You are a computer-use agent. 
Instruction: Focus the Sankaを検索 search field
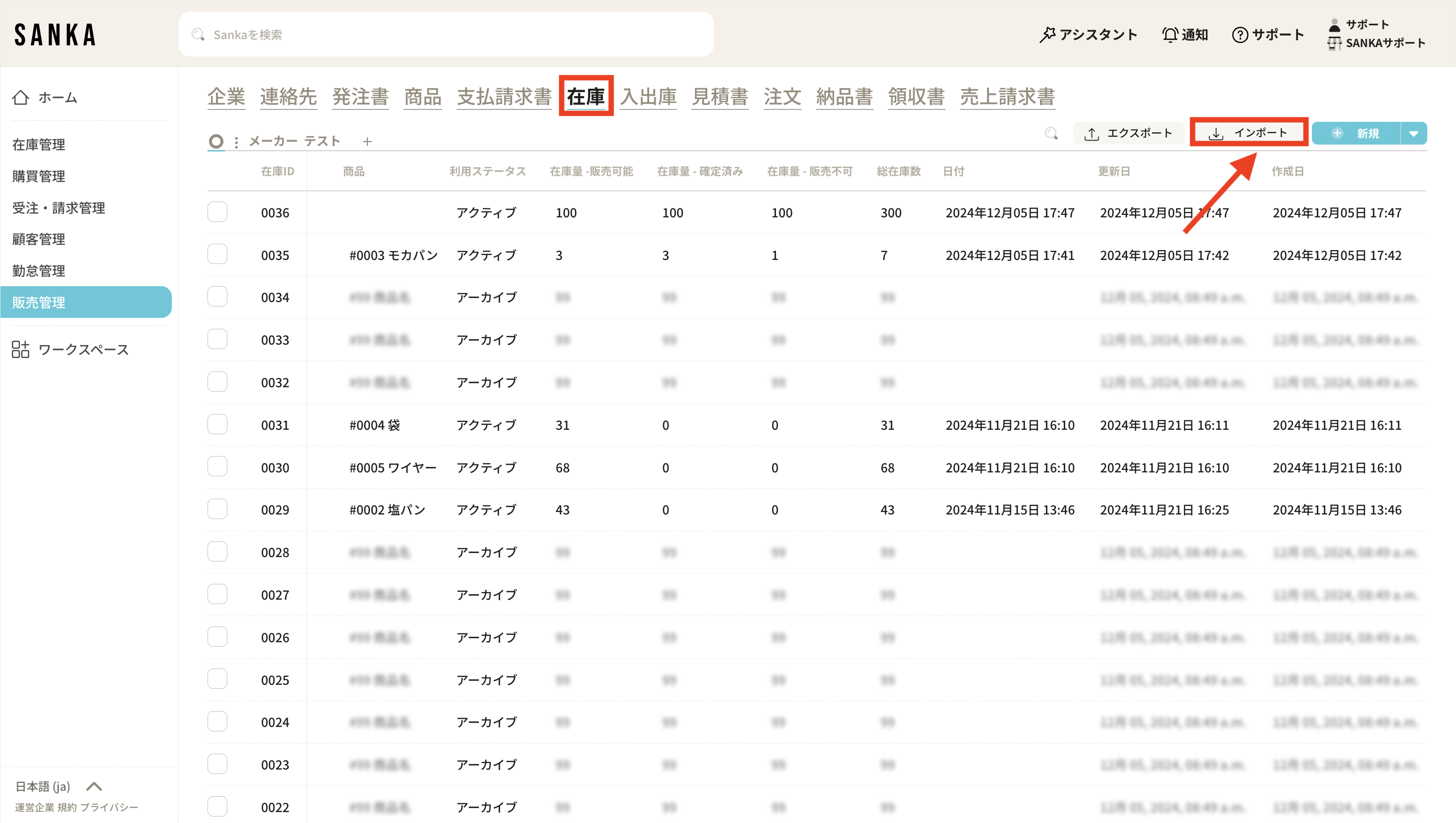[x=447, y=35]
